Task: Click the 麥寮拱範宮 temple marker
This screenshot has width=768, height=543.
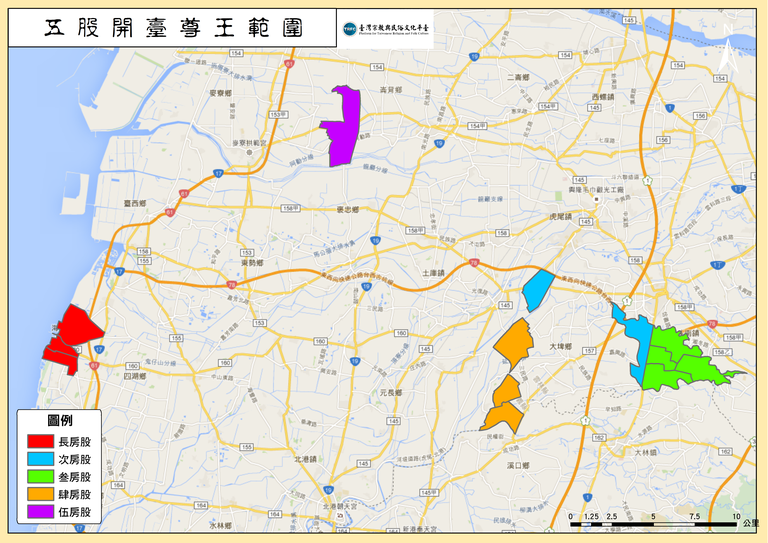Action: pos(249,152)
